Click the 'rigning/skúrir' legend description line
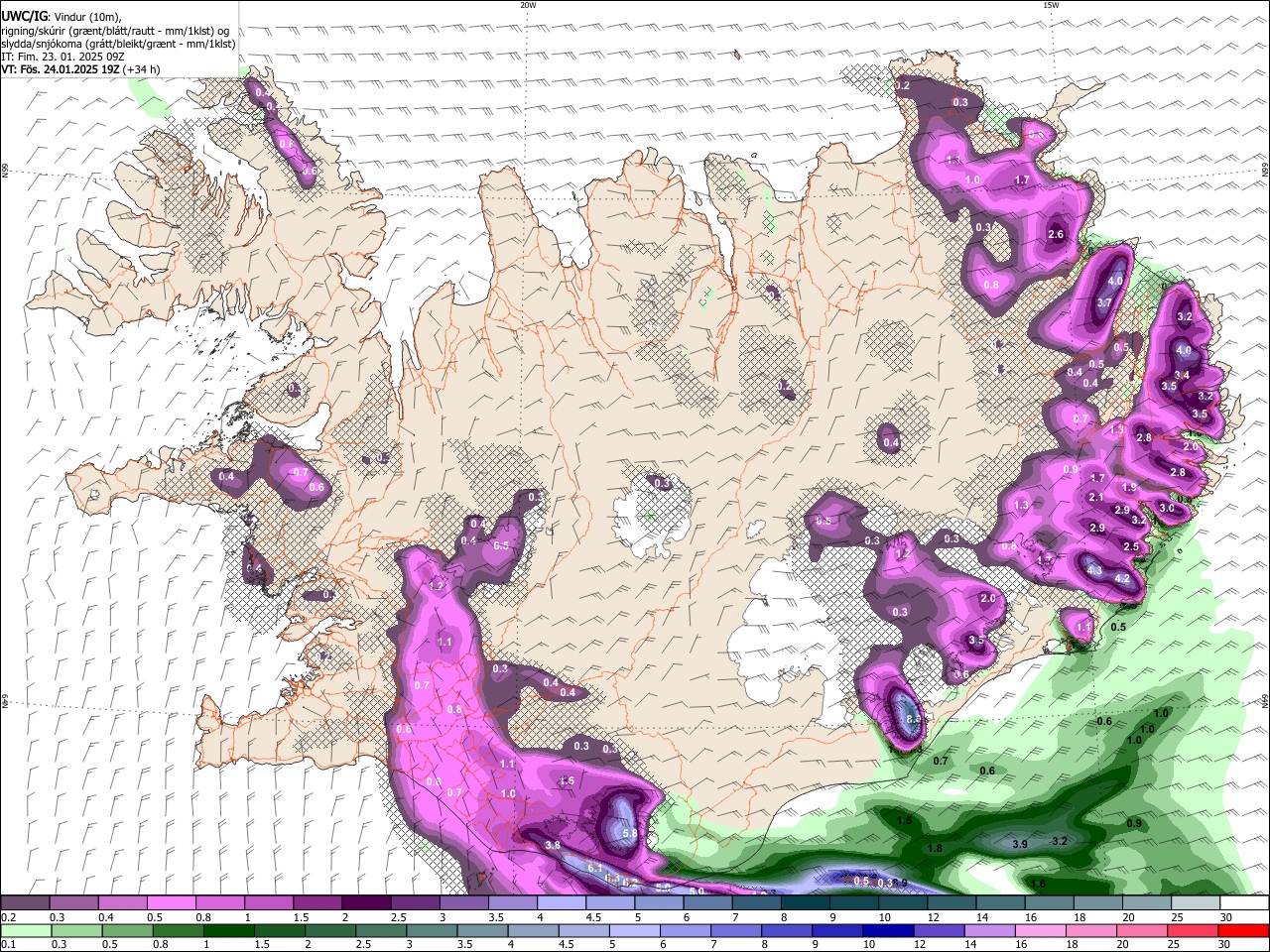 click(116, 30)
